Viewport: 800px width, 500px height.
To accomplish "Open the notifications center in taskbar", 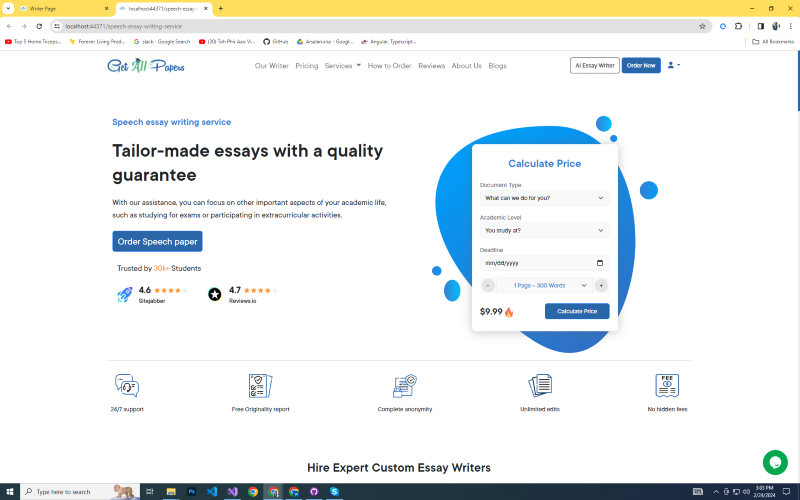I will [x=786, y=491].
